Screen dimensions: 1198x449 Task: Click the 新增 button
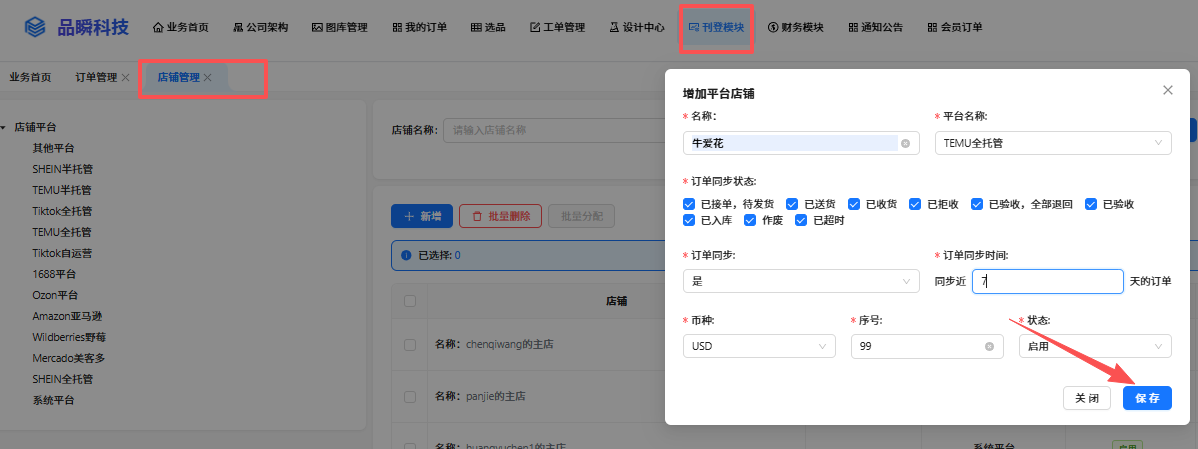pyautogui.click(x=422, y=216)
